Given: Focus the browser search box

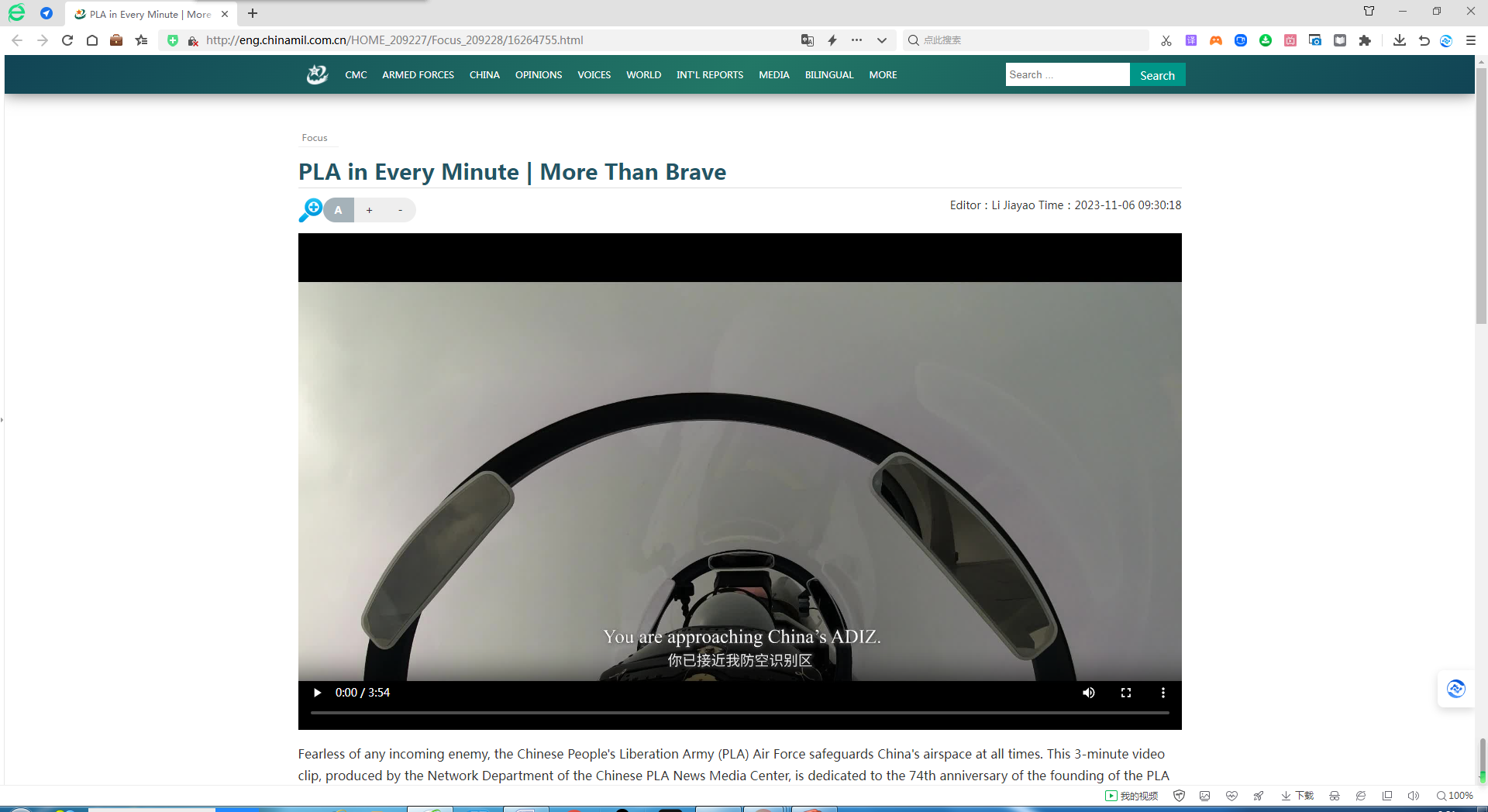Looking at the screenshot, I should [1026, 40].
